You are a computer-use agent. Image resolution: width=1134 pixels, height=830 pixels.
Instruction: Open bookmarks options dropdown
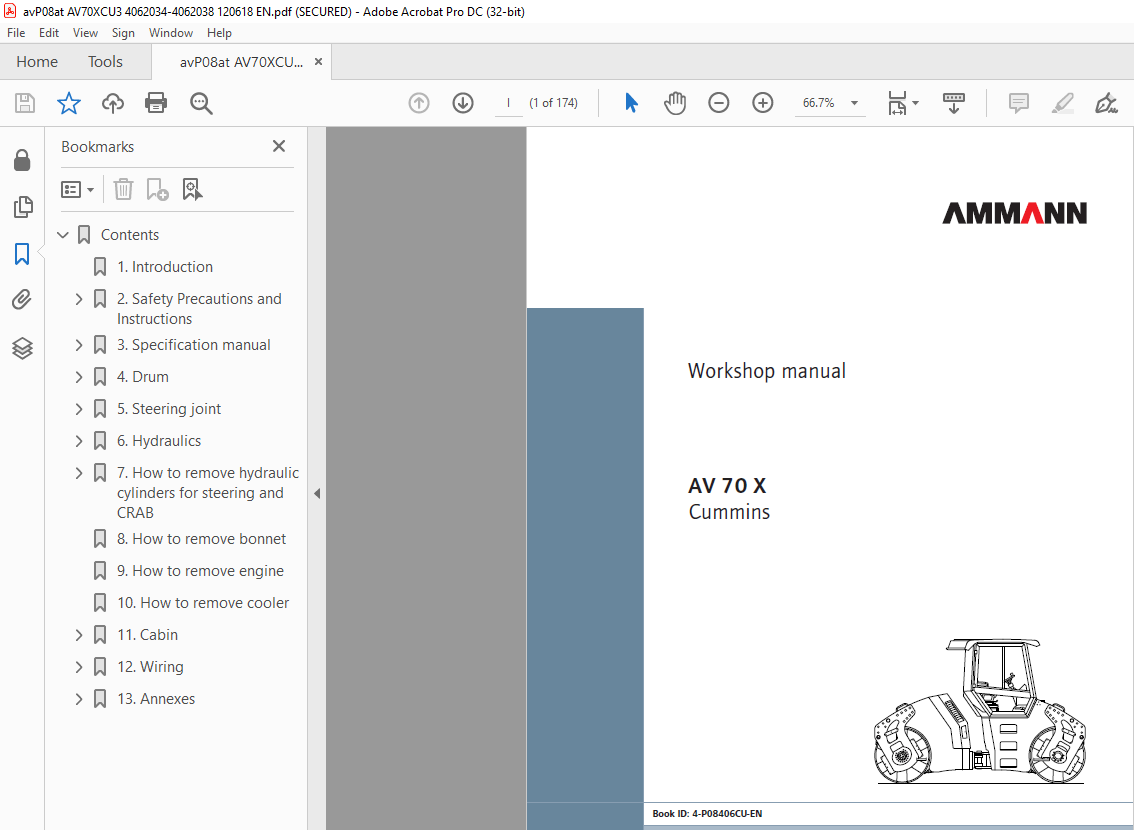click(x=78, y=189)
